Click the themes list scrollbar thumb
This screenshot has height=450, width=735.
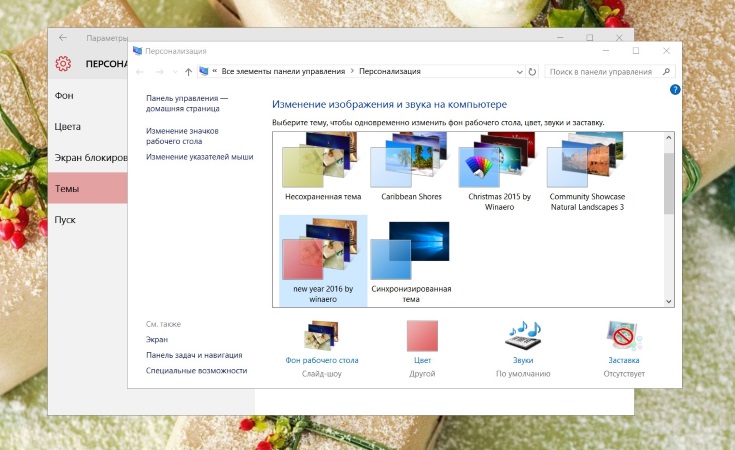668,183
